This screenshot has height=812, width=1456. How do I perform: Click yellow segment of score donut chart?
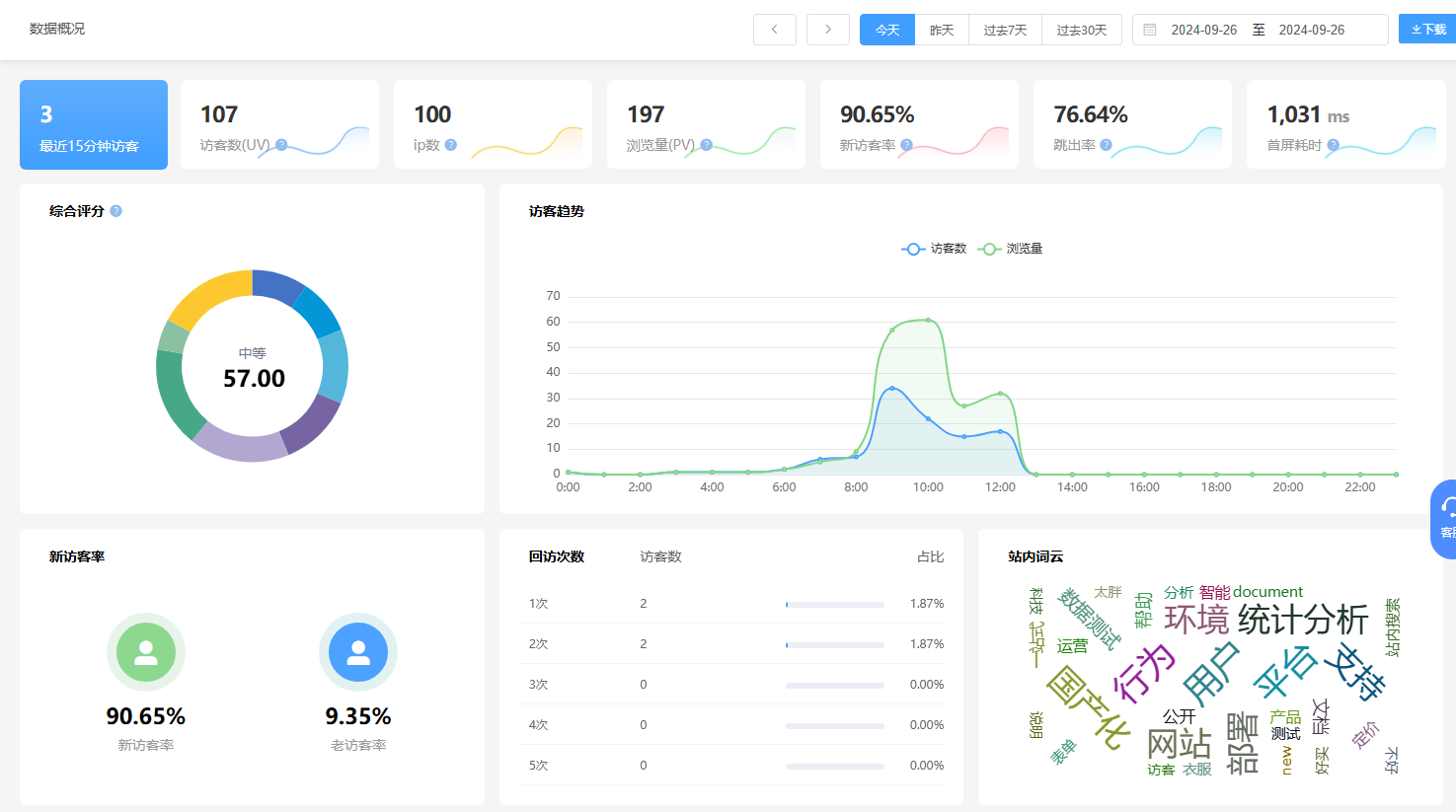tap(207, 294)
